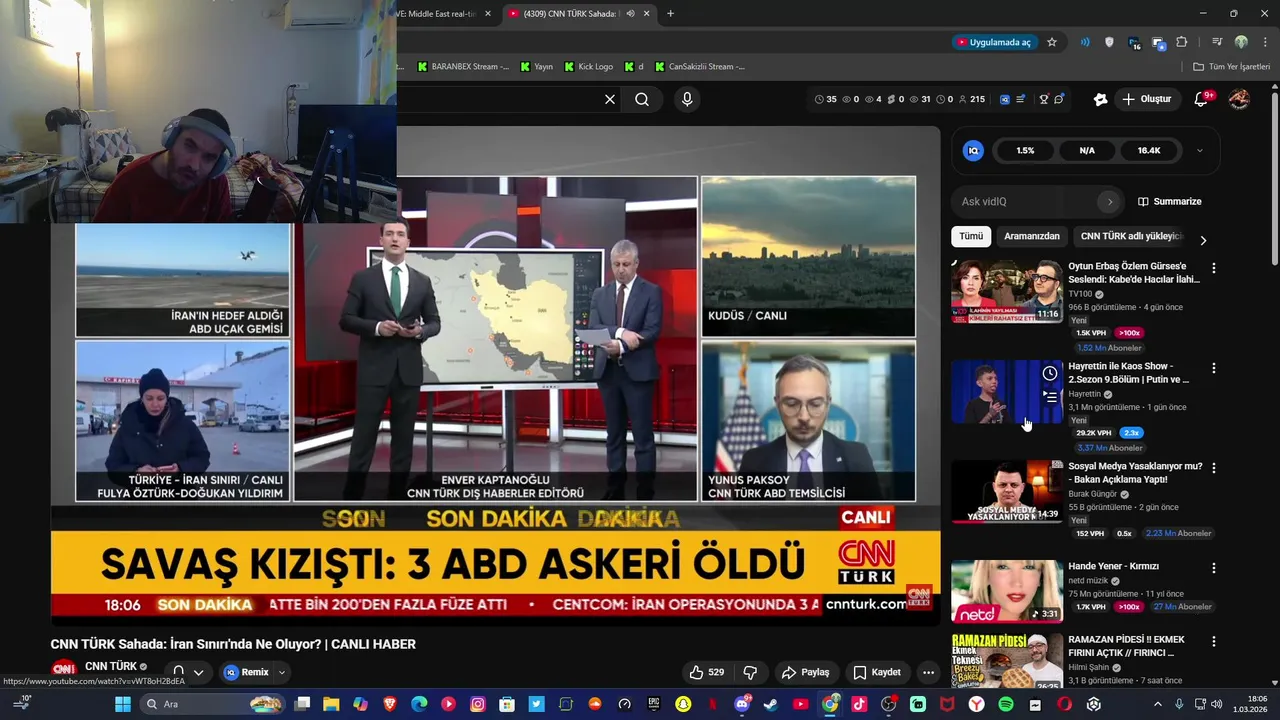This screenshot has width=1280, height=720.
Task: Bookmark this page with the star icon
Action: click(x=1052, y=42)
